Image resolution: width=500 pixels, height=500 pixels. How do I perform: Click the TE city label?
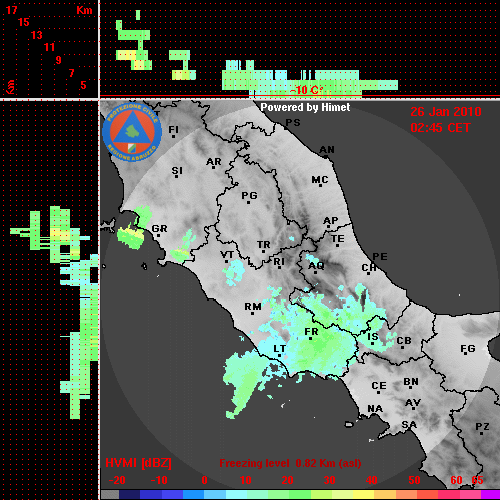(x=338, y=239)
